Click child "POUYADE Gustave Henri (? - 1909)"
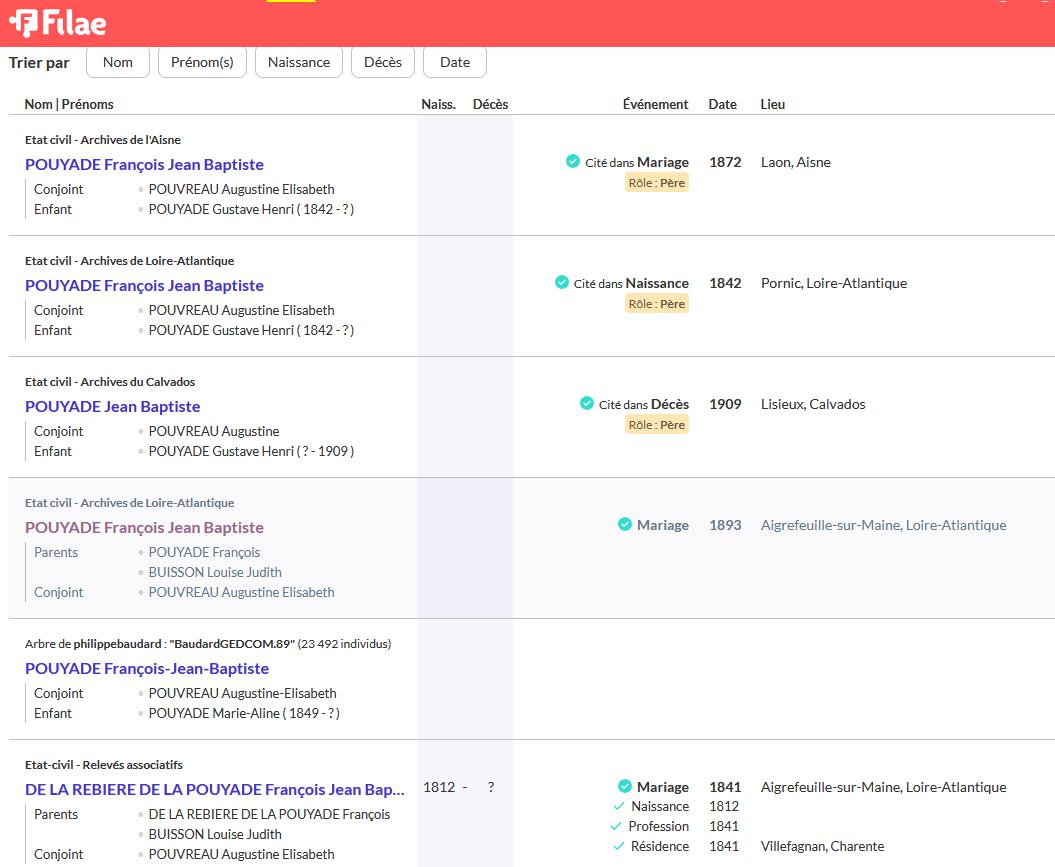This screenshot has width=1055, height=867. tap(251, 451)
